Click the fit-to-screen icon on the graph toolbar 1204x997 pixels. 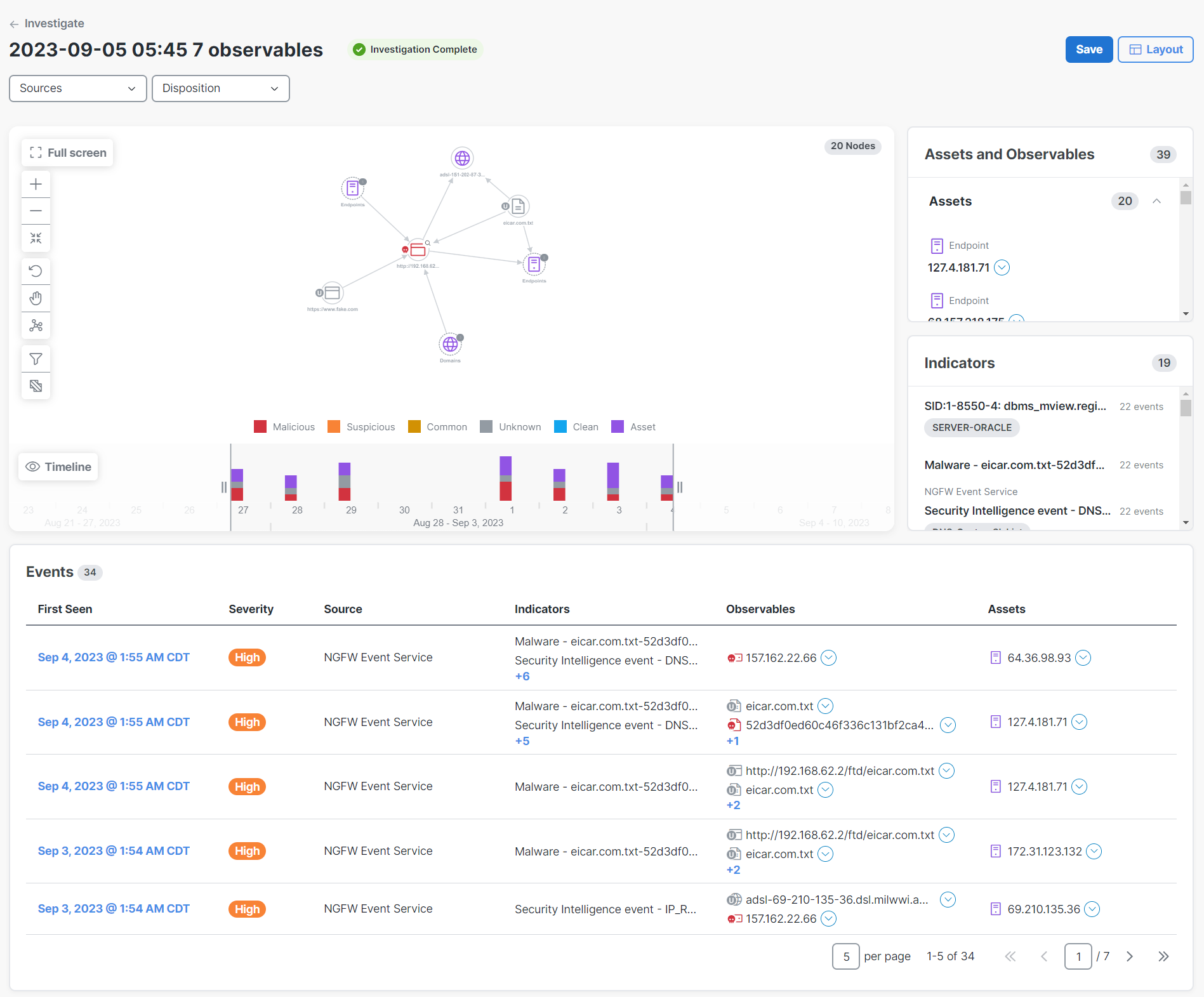click(36, 239)
